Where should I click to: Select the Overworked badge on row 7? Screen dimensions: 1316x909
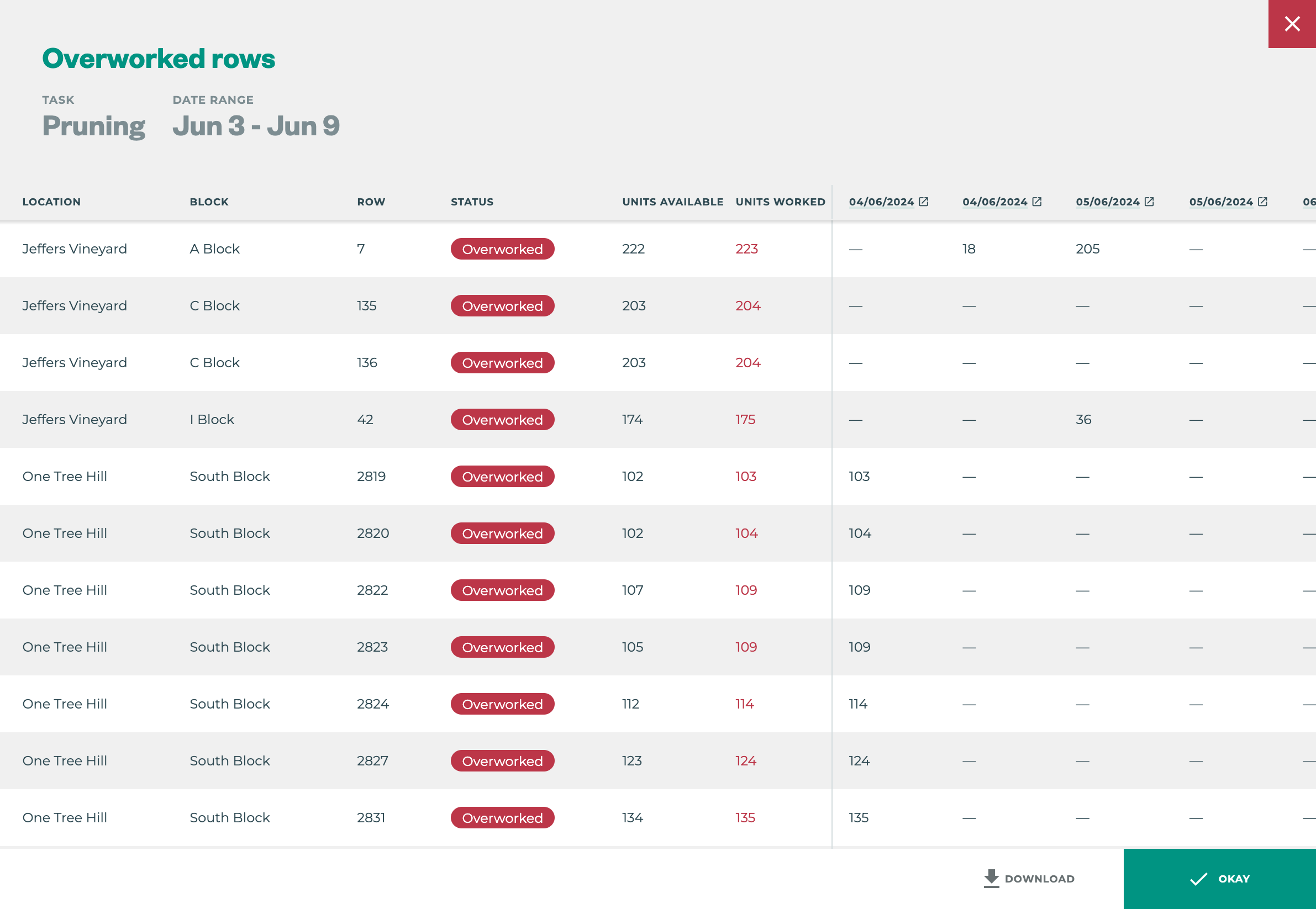pos(502,249)
